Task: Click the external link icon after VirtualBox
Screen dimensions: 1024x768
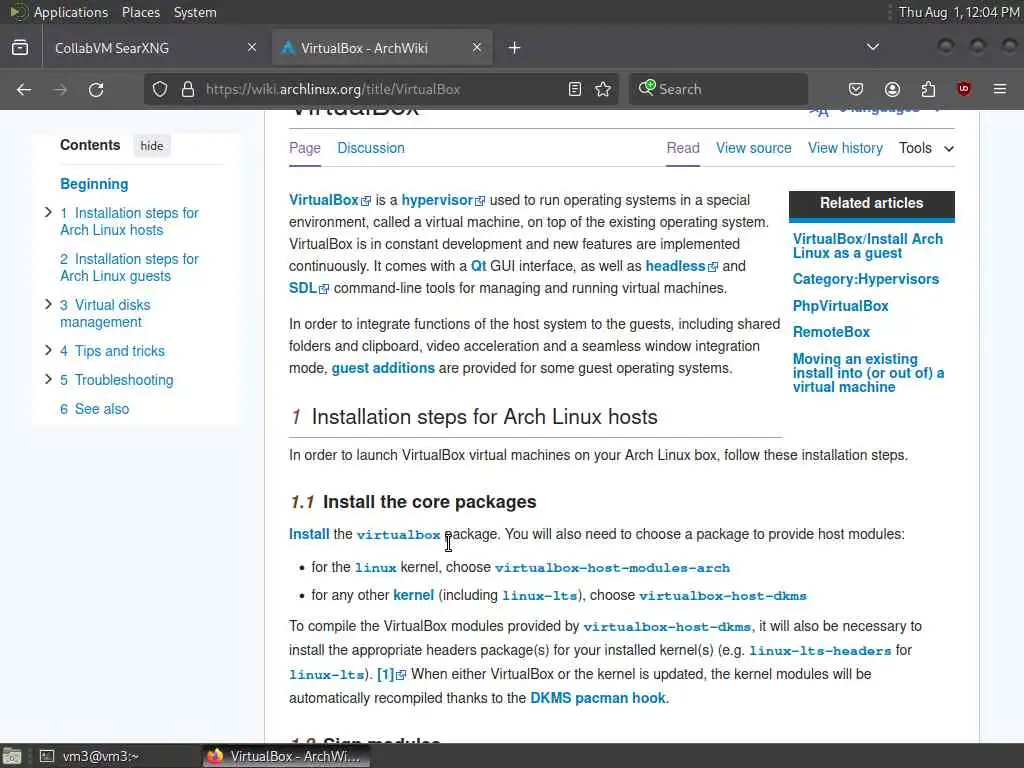Action: tap(366, 201)
